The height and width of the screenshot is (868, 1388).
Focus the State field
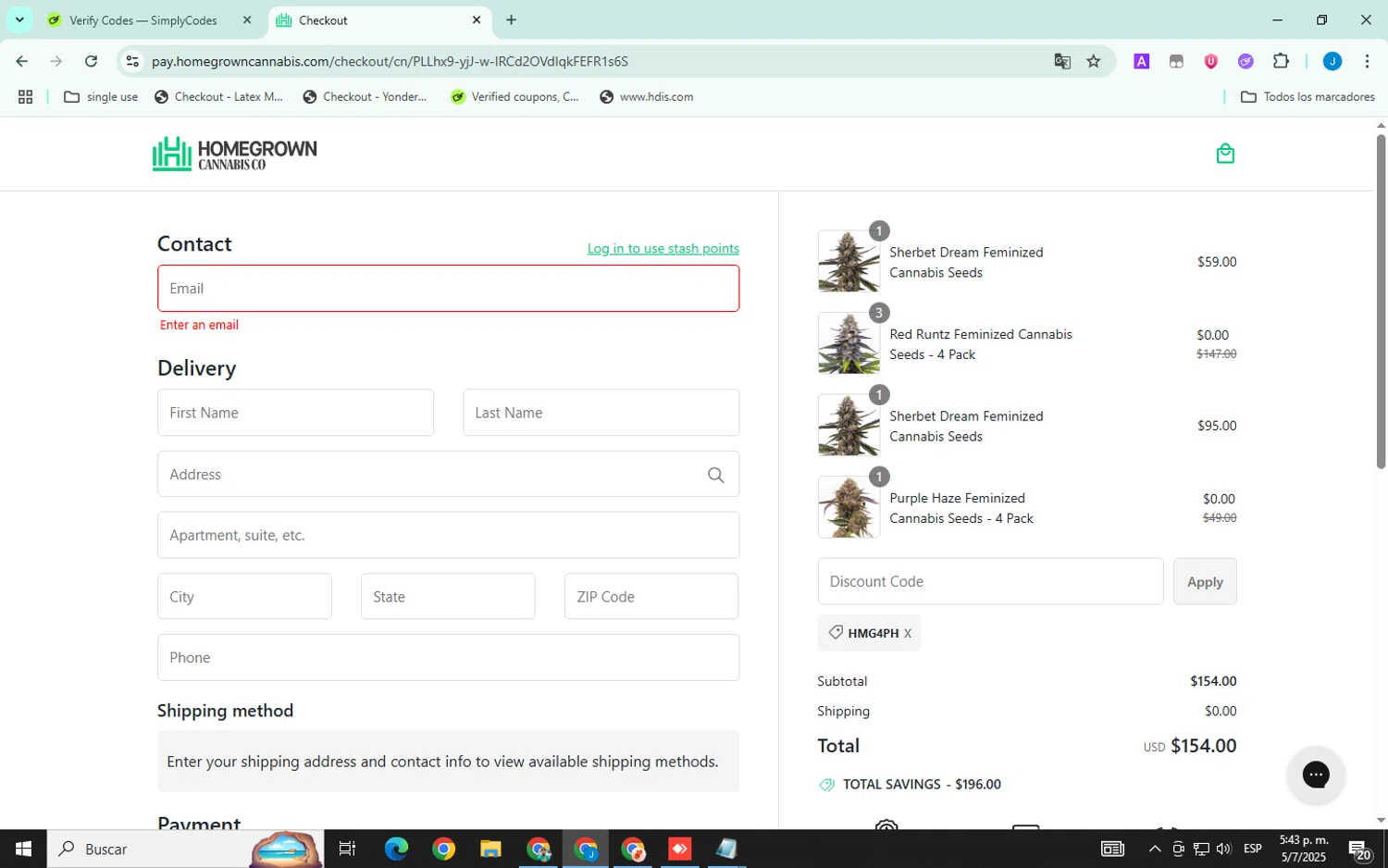(x=448, y=597)
